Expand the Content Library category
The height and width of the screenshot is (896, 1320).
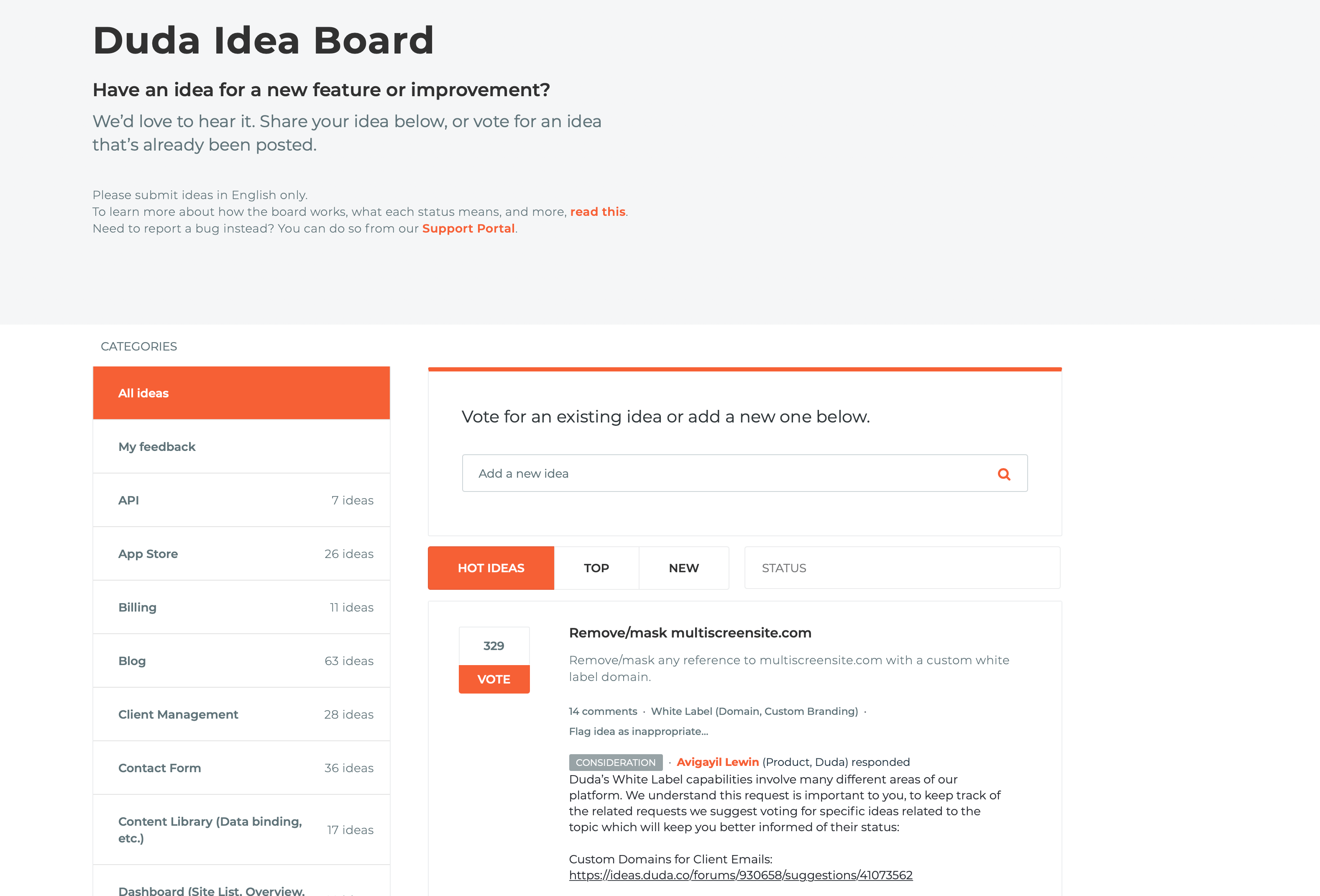[x=241, y=830]
